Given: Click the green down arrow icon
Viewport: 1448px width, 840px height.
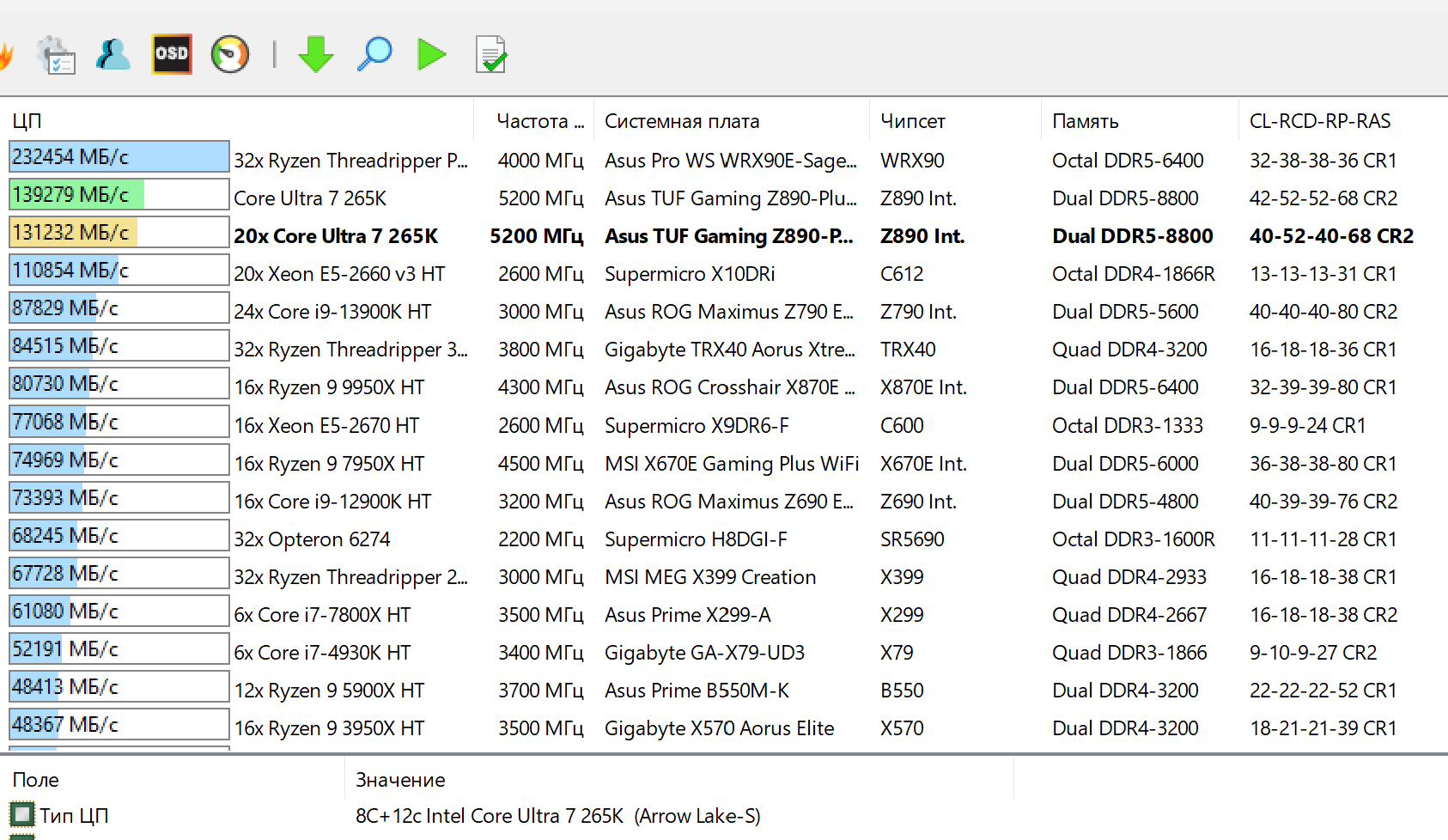Looking at the screenshot, I should tap(316, 54).
